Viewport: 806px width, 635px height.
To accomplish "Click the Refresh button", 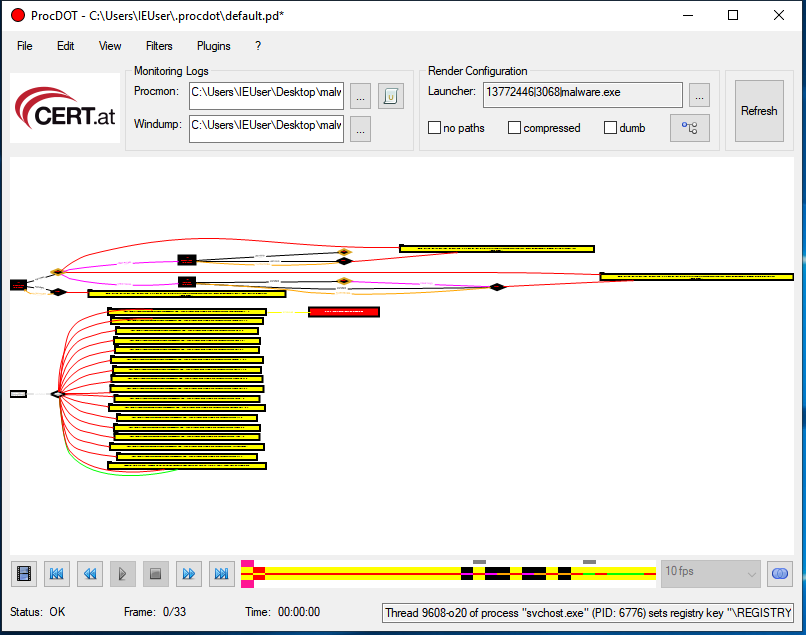I will click(x=759, y=111).
